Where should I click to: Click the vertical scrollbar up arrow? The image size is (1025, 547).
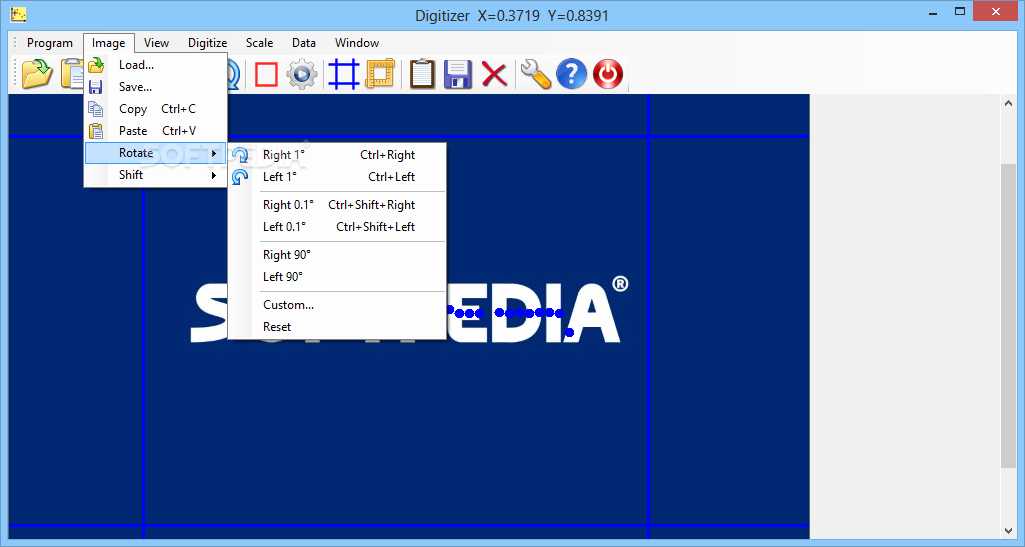(1009, 103)
